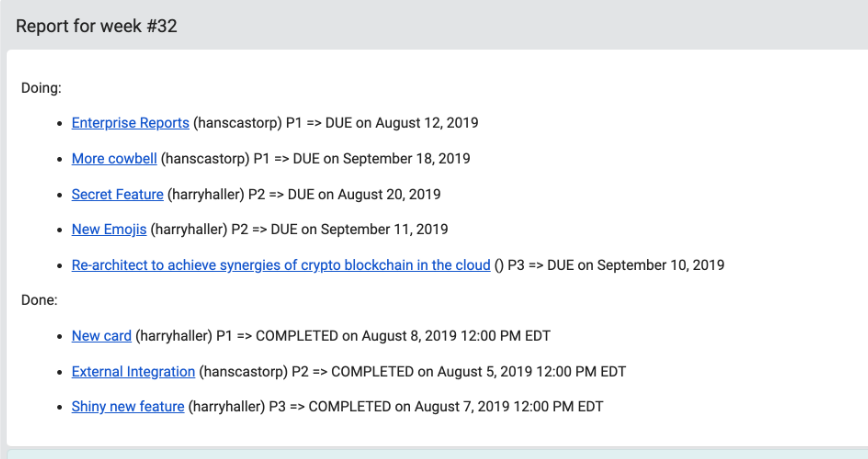This screenshot has height=459, width=868.
Task: Follow the Shiny new feature link
Action: 127,407
